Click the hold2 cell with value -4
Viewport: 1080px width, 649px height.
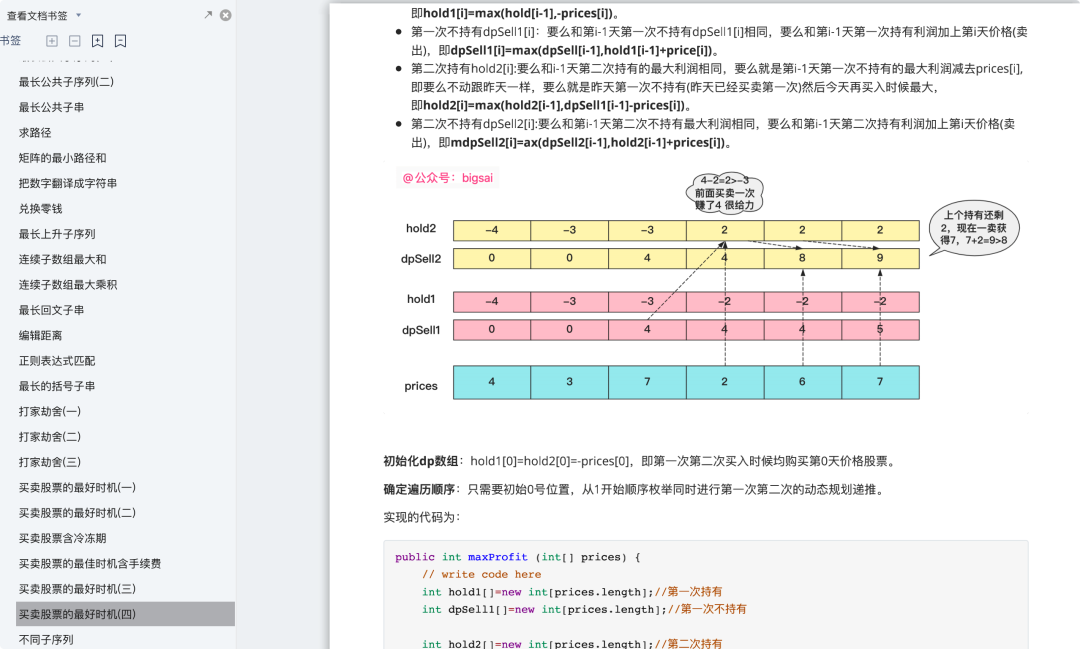[492, 230]
